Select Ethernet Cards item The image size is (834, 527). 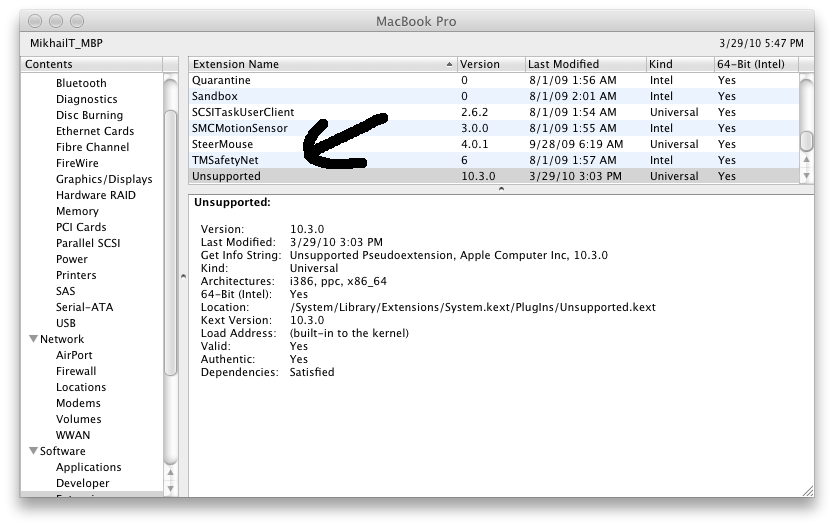(x=95, y=131)
